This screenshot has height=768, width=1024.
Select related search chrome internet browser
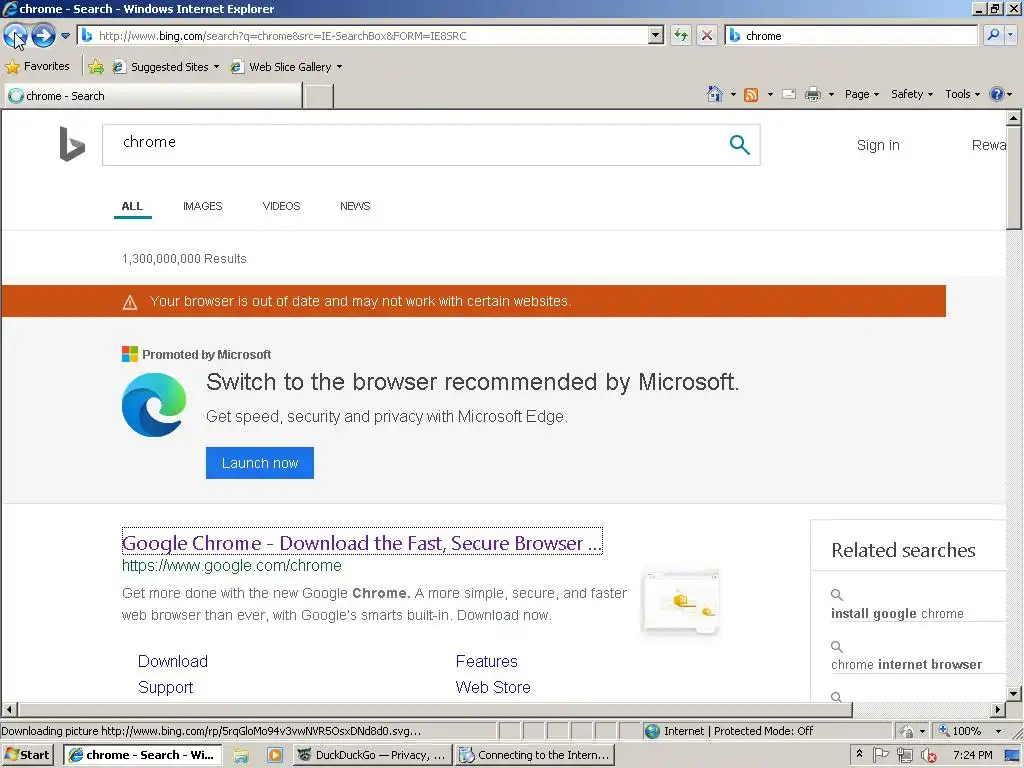tap(906, 664)
